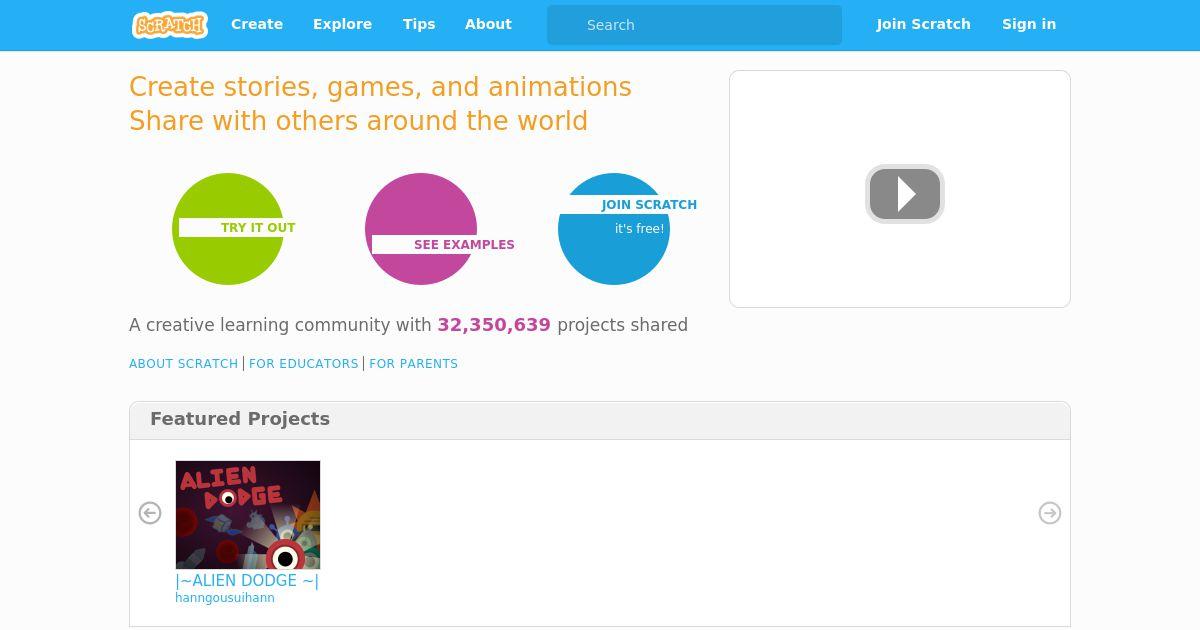This screenshot has width=1200, height=630.
Task: Click the 32,350,639 projects count
Action: point(494,325)
